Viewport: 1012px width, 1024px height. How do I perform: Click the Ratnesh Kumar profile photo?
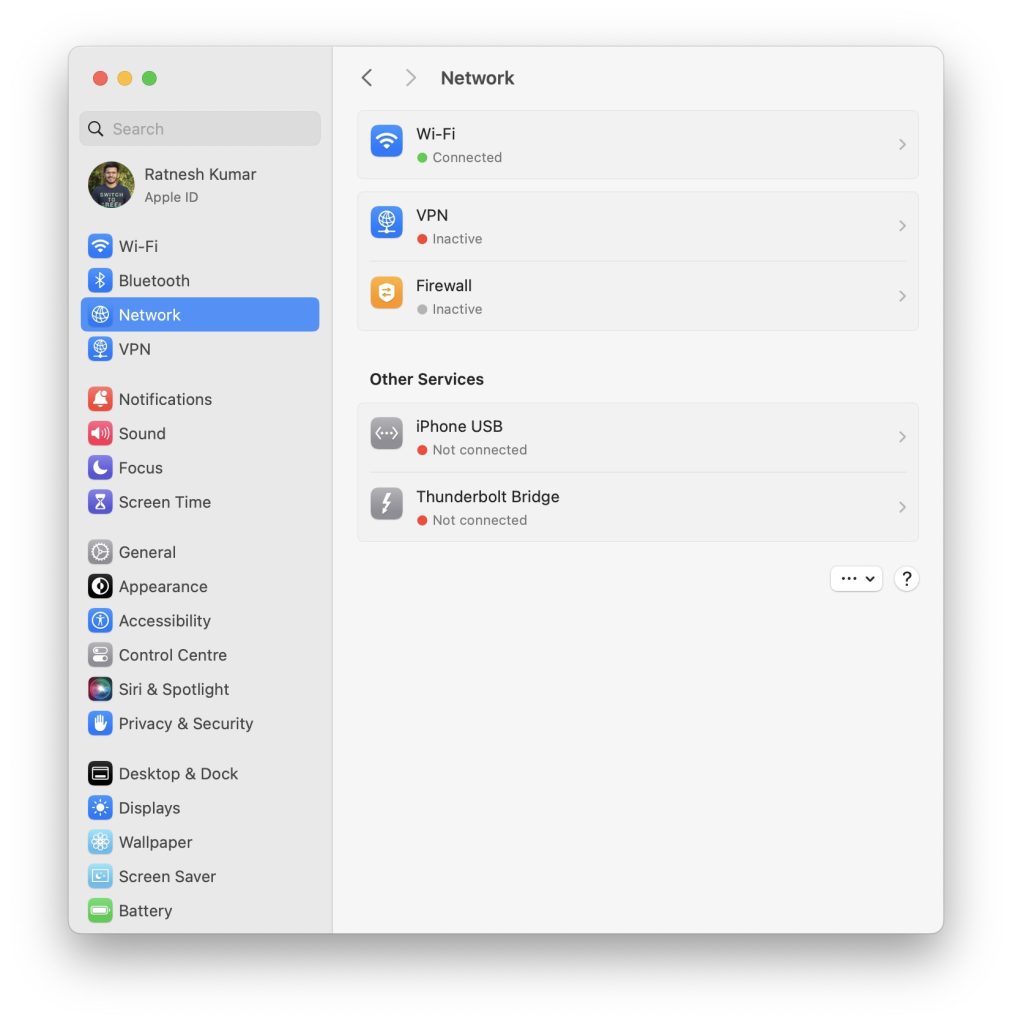pos(112,185)
